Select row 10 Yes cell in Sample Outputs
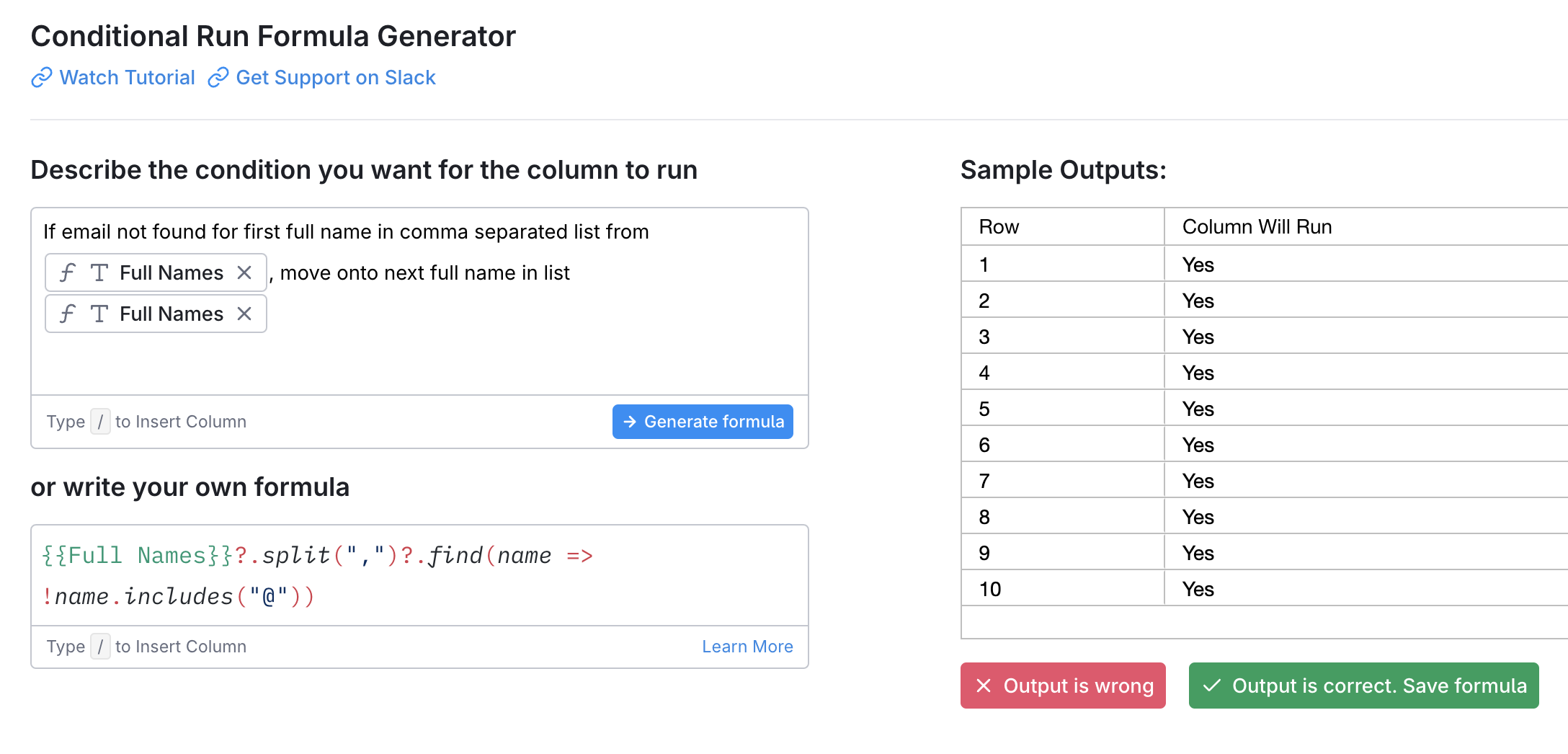Screen dimensions: 1568x754 pos(1198,589)
